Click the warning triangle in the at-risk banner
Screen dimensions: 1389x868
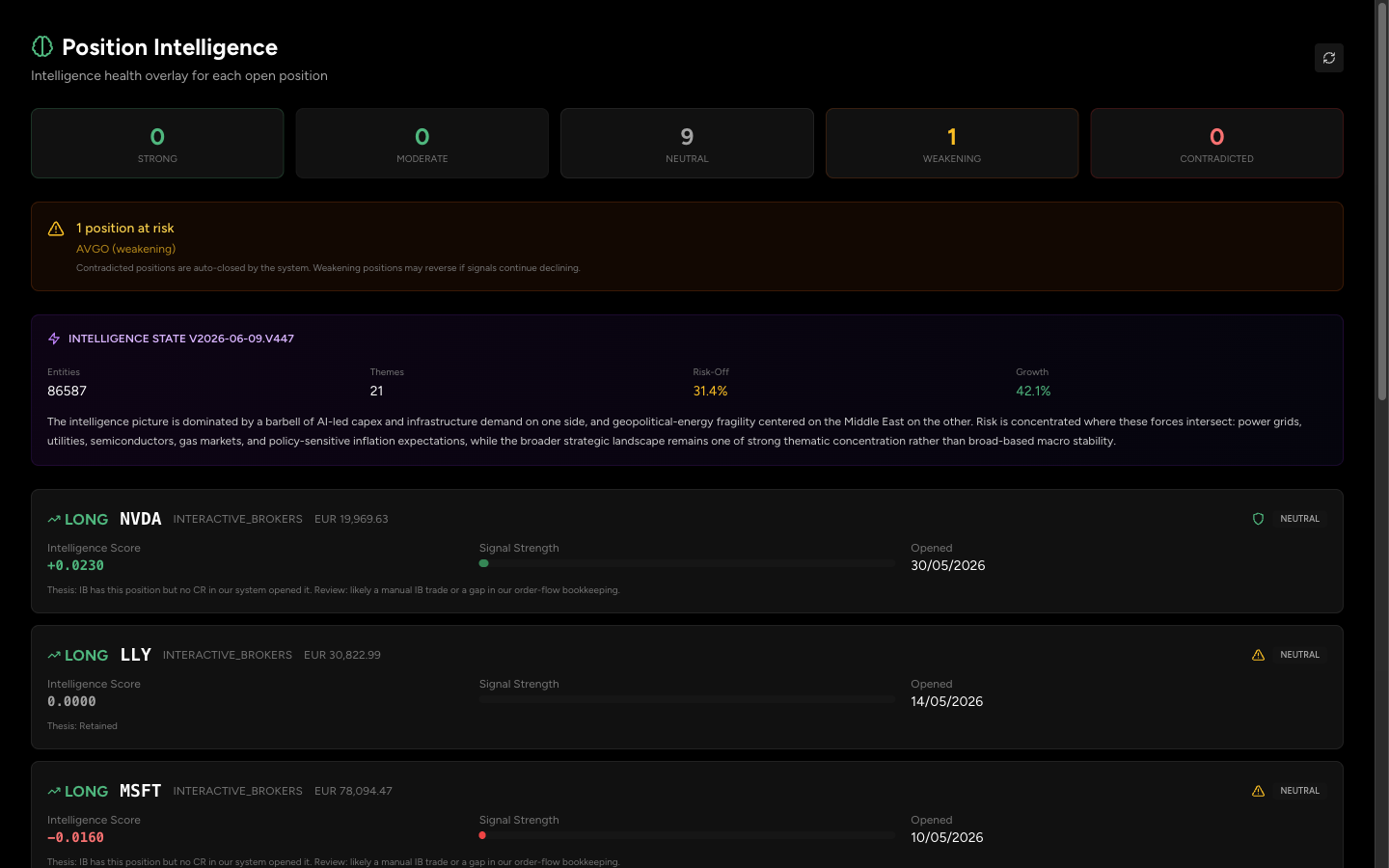[x=56, y=229]
